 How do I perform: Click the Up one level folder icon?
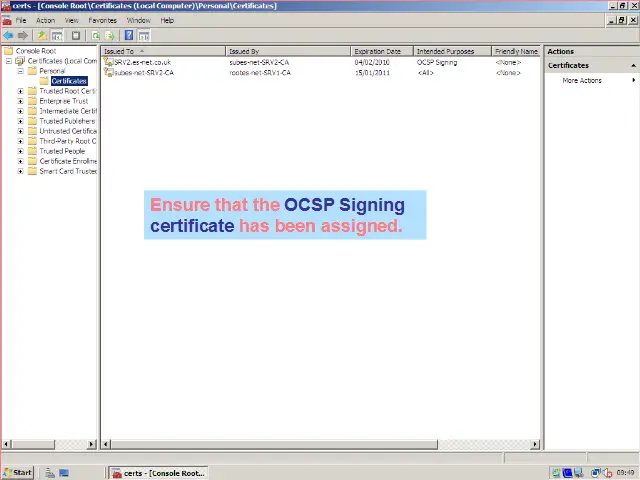point(42,36)
